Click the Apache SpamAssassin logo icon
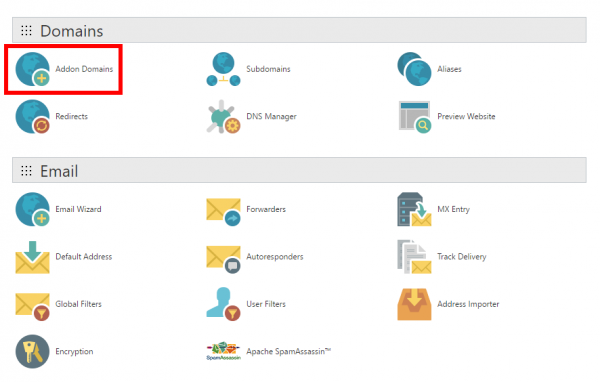The image size is (600, 382). coord(223,351)
